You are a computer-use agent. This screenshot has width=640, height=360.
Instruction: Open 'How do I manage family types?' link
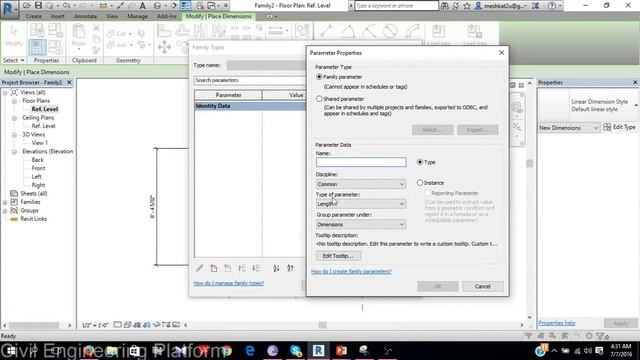pyautogui.click(x=229, y=283)
